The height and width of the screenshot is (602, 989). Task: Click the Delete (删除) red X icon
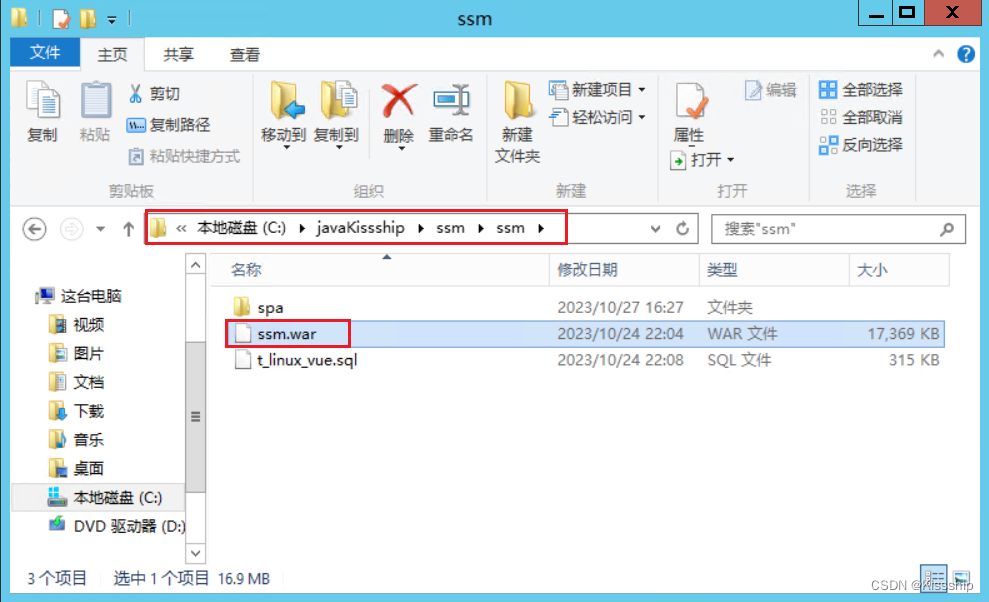click(x=399, y=101)
